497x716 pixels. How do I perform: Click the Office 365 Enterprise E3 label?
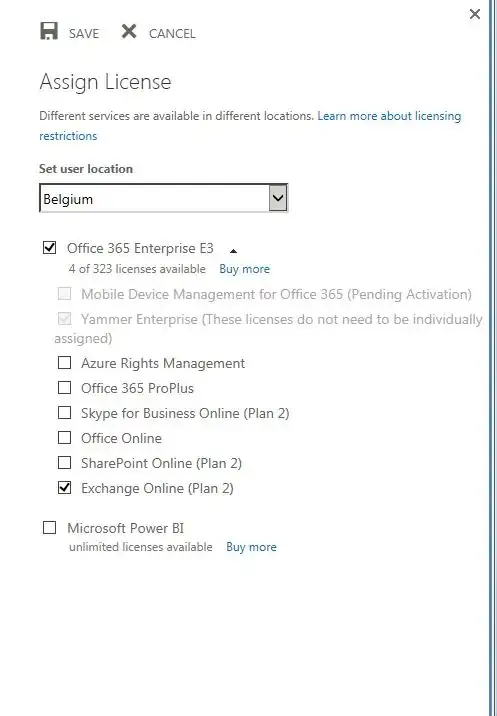pos(140,248)
